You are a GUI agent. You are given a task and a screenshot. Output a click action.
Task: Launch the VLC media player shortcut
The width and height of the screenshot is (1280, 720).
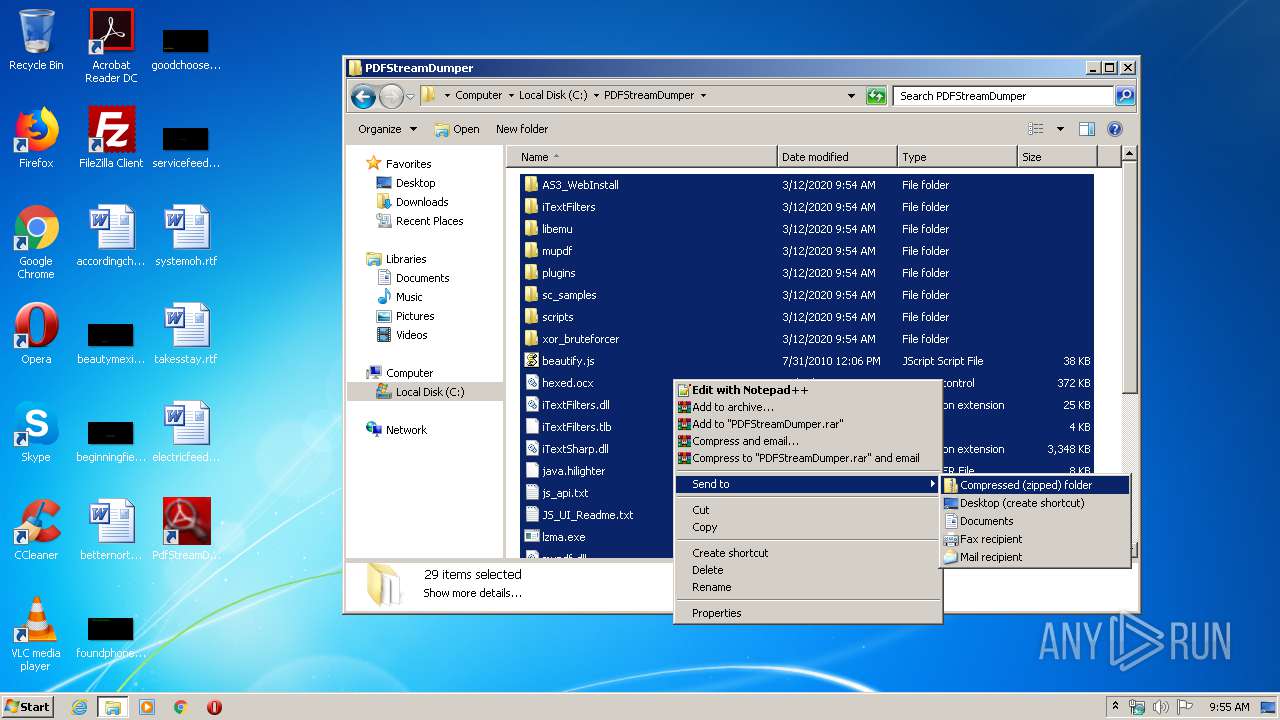coord(36,634)
